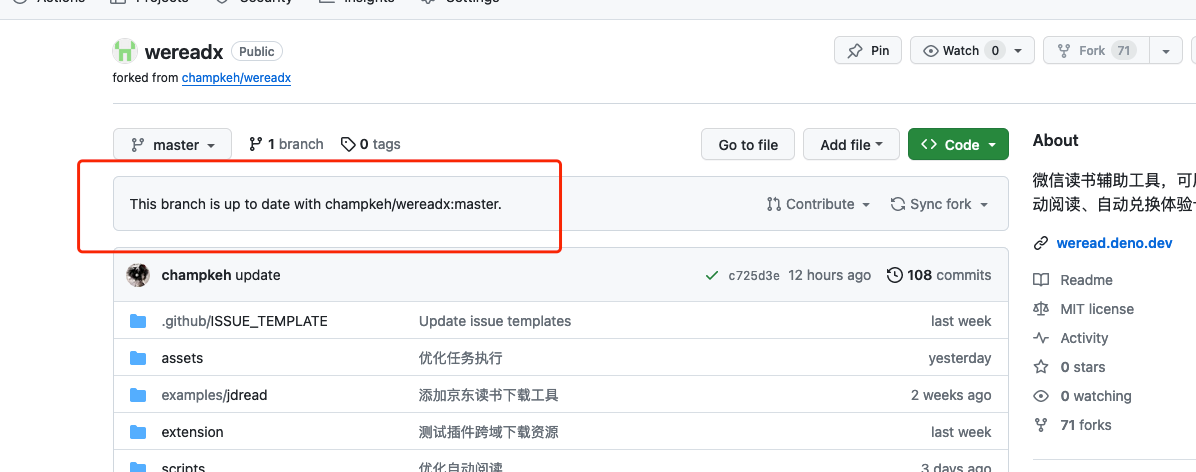The image size is (1196, 472).
Task: Open the fork options dropdown arrow
Action: click(x=1165, y=51)
